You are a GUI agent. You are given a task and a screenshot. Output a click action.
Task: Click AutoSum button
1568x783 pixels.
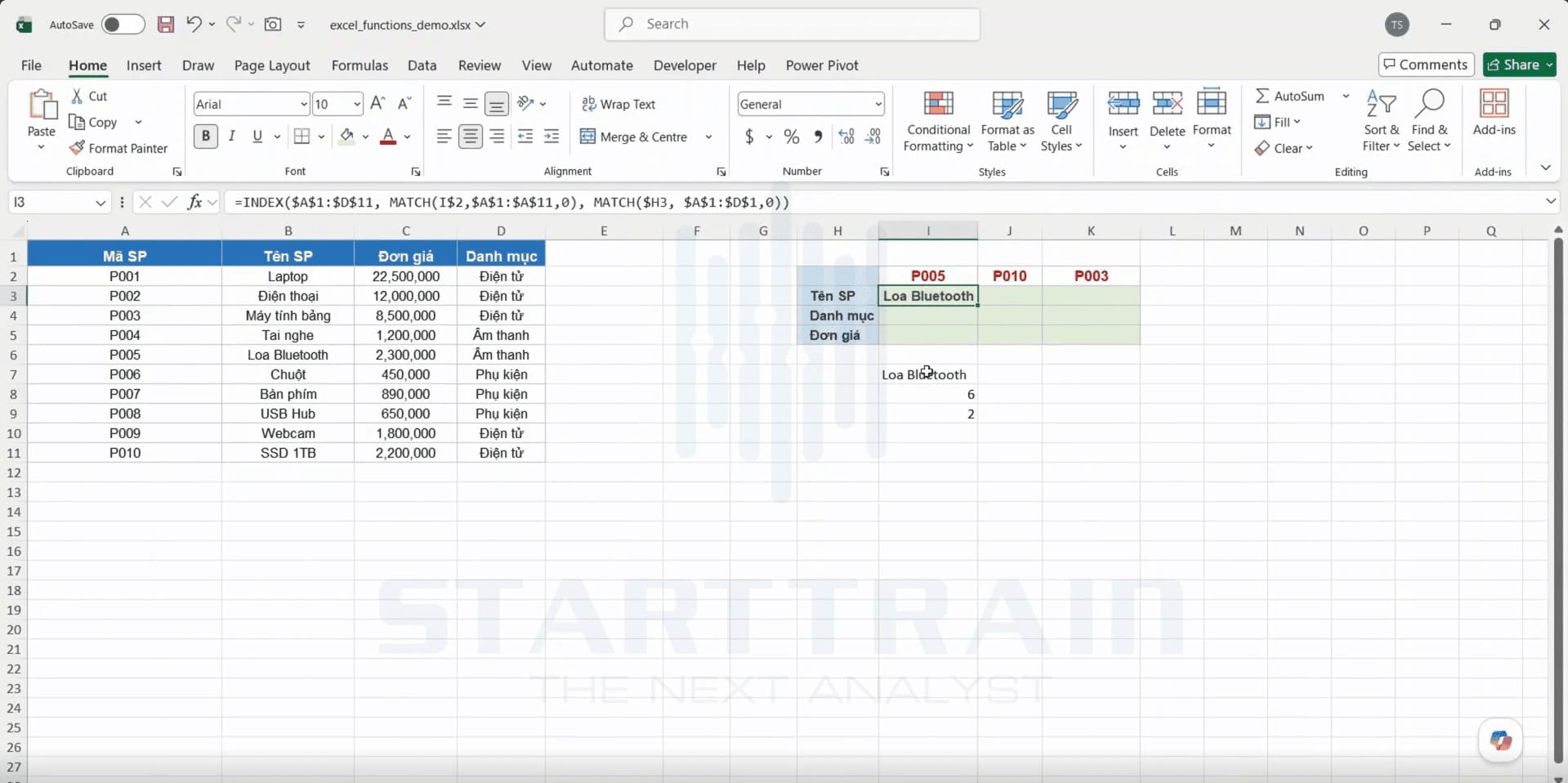(1289, 96)
